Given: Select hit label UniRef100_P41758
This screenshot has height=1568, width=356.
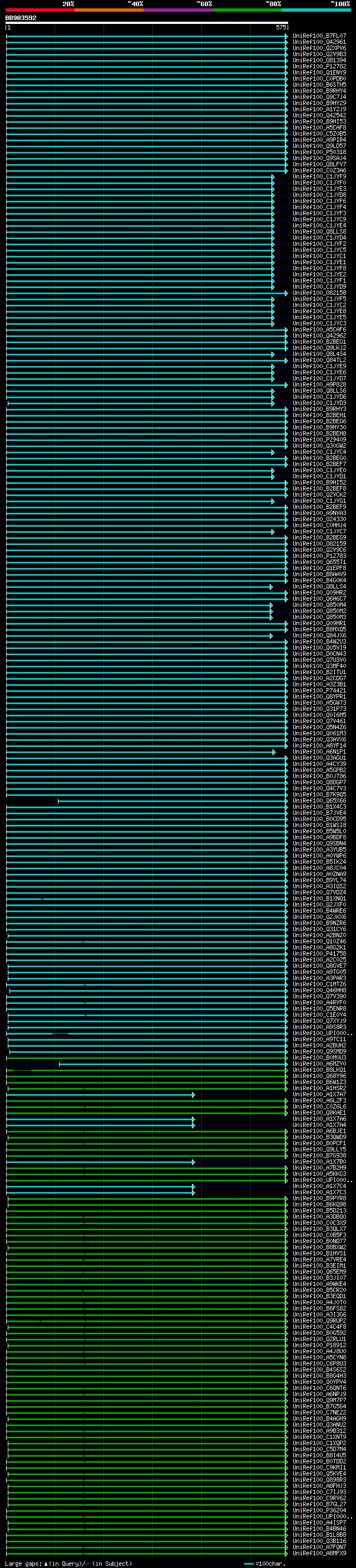Looking at the screenshot, I should pyautogui.click(x=319, y=953).
